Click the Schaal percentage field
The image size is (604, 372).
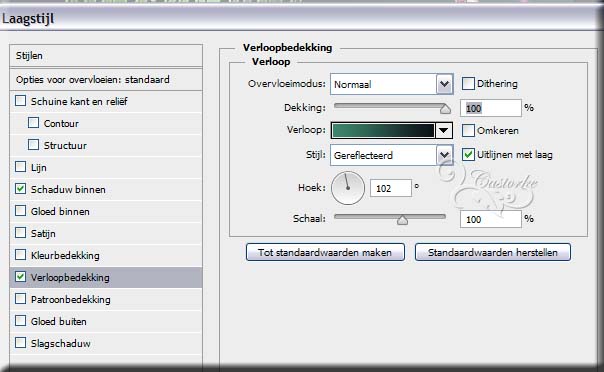point(491,219)
